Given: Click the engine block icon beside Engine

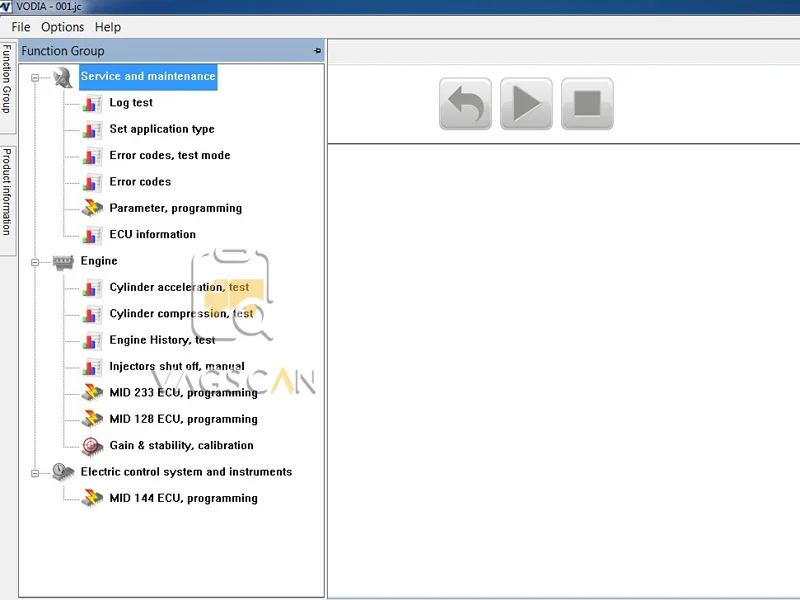Looking at the screenshot, I should [63, 262].
